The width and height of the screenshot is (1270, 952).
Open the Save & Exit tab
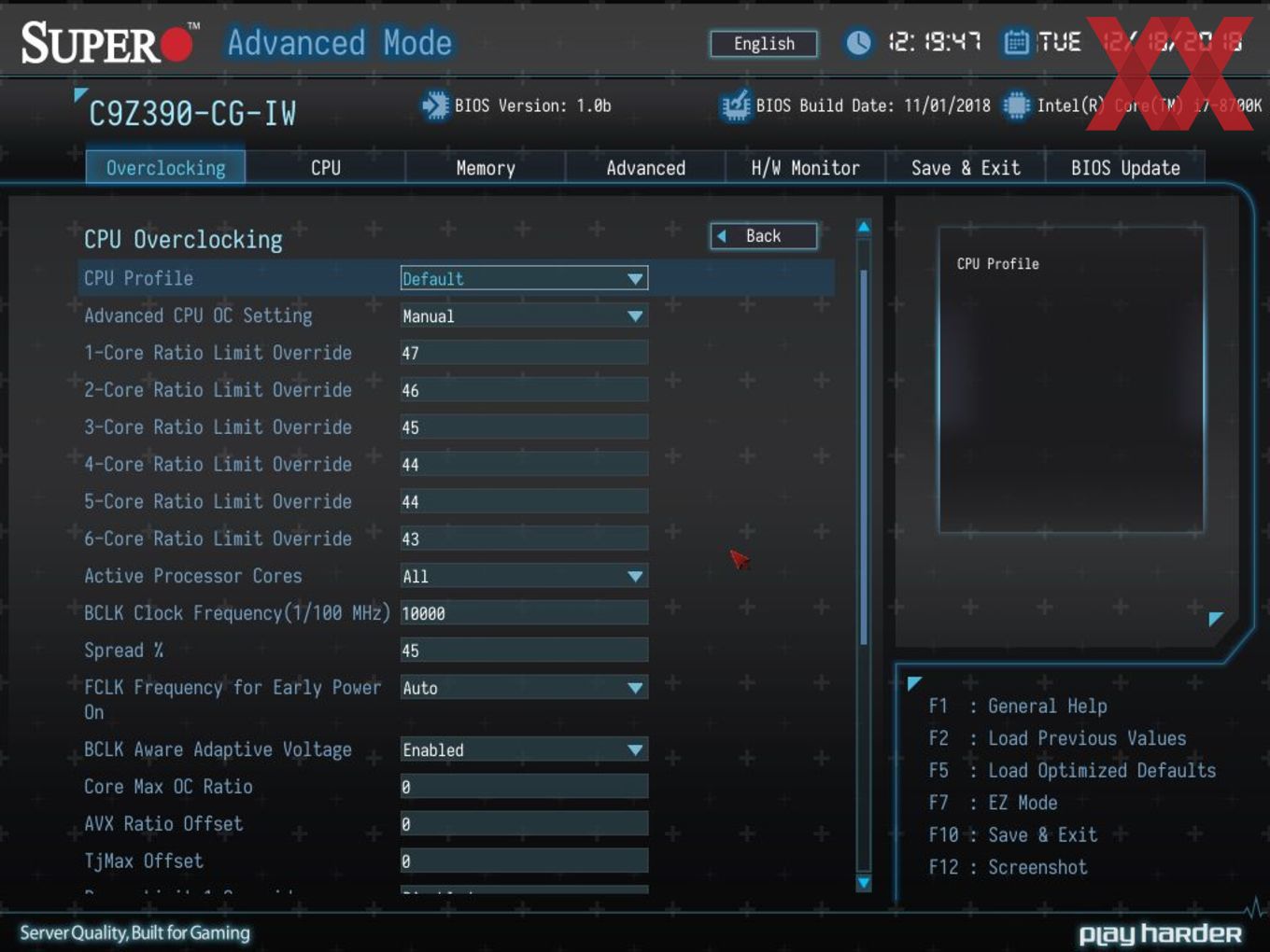point(966,168)
